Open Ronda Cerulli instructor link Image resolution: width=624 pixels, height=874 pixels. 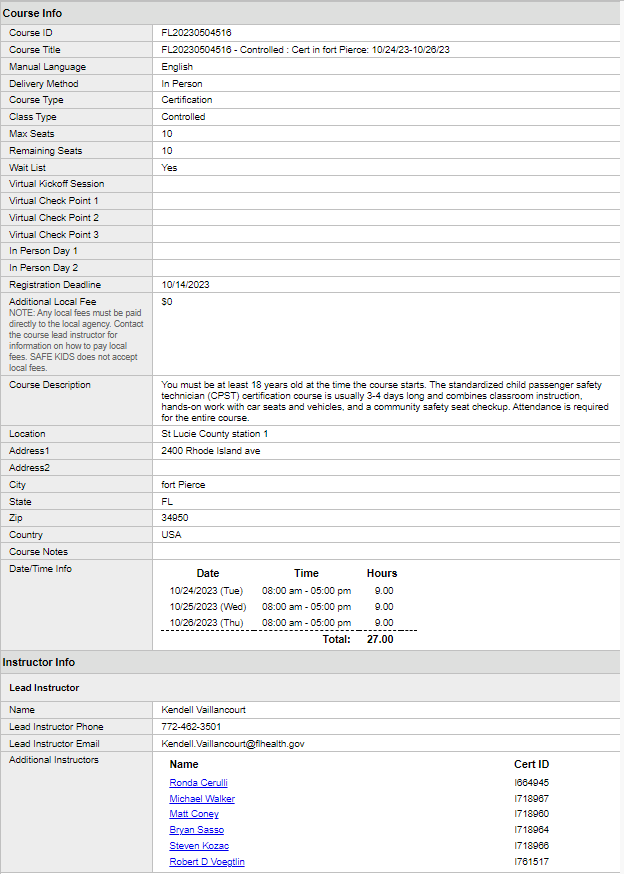[198, 783]
